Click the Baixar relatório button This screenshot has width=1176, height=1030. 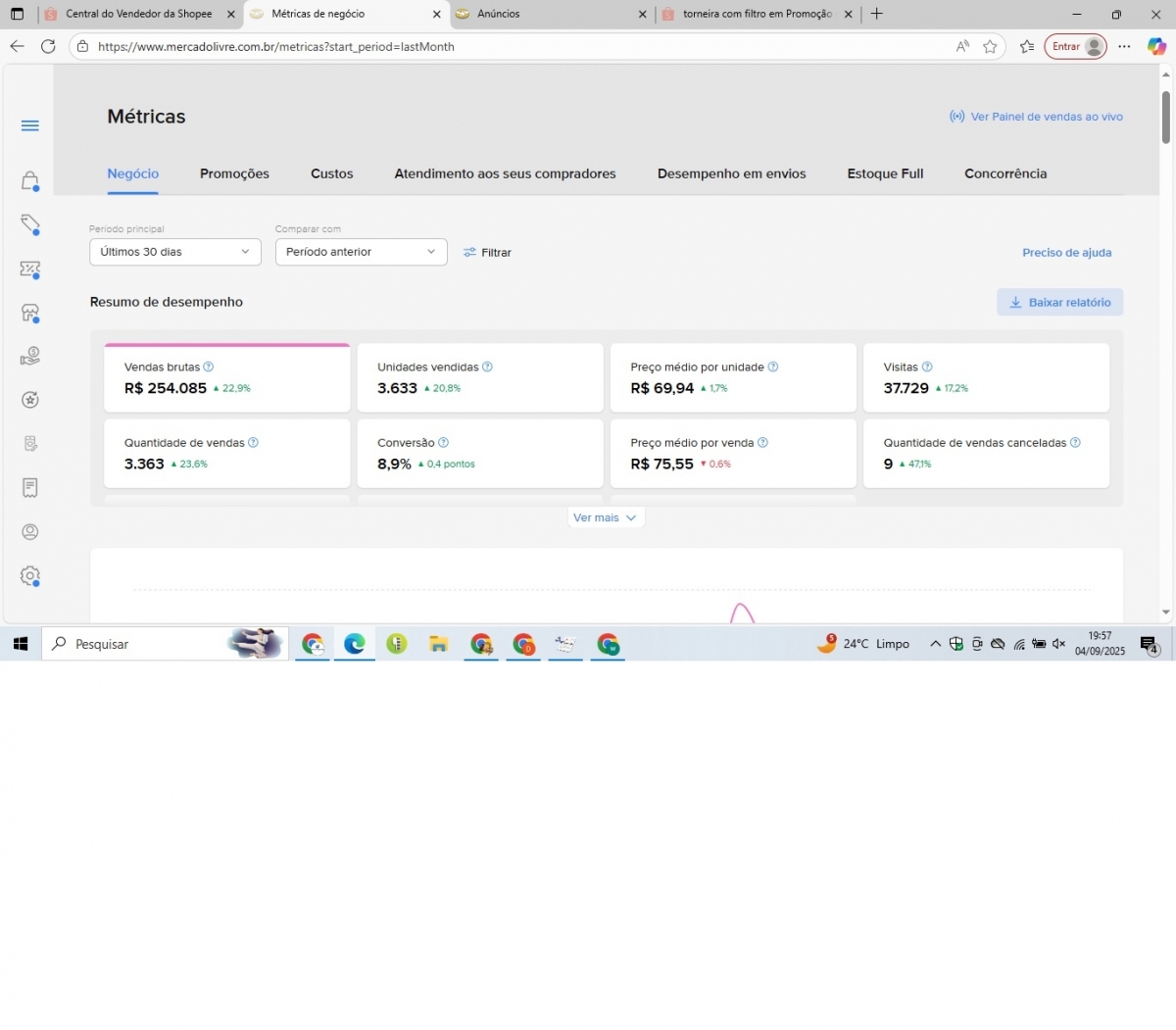[1059, 303]
